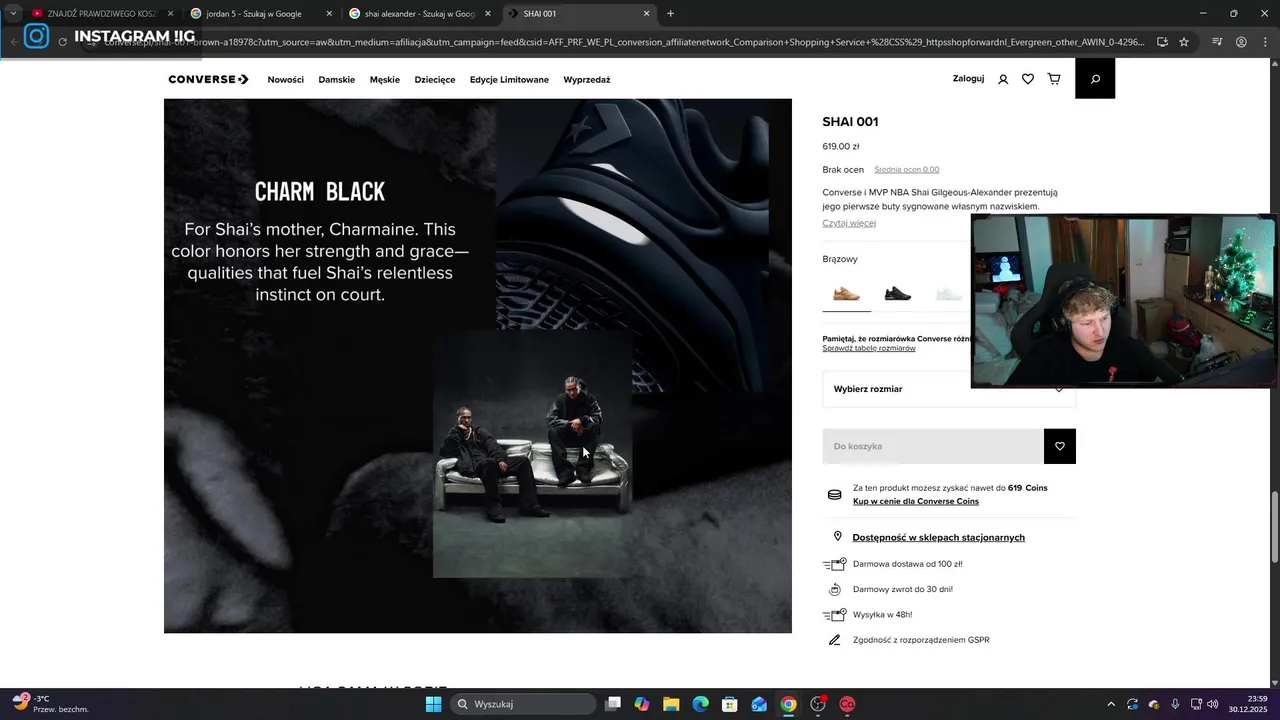The height and width of the screenshot is (720, 1280).
Task: Open the shopping cart icon
Action: point(1054,79)
